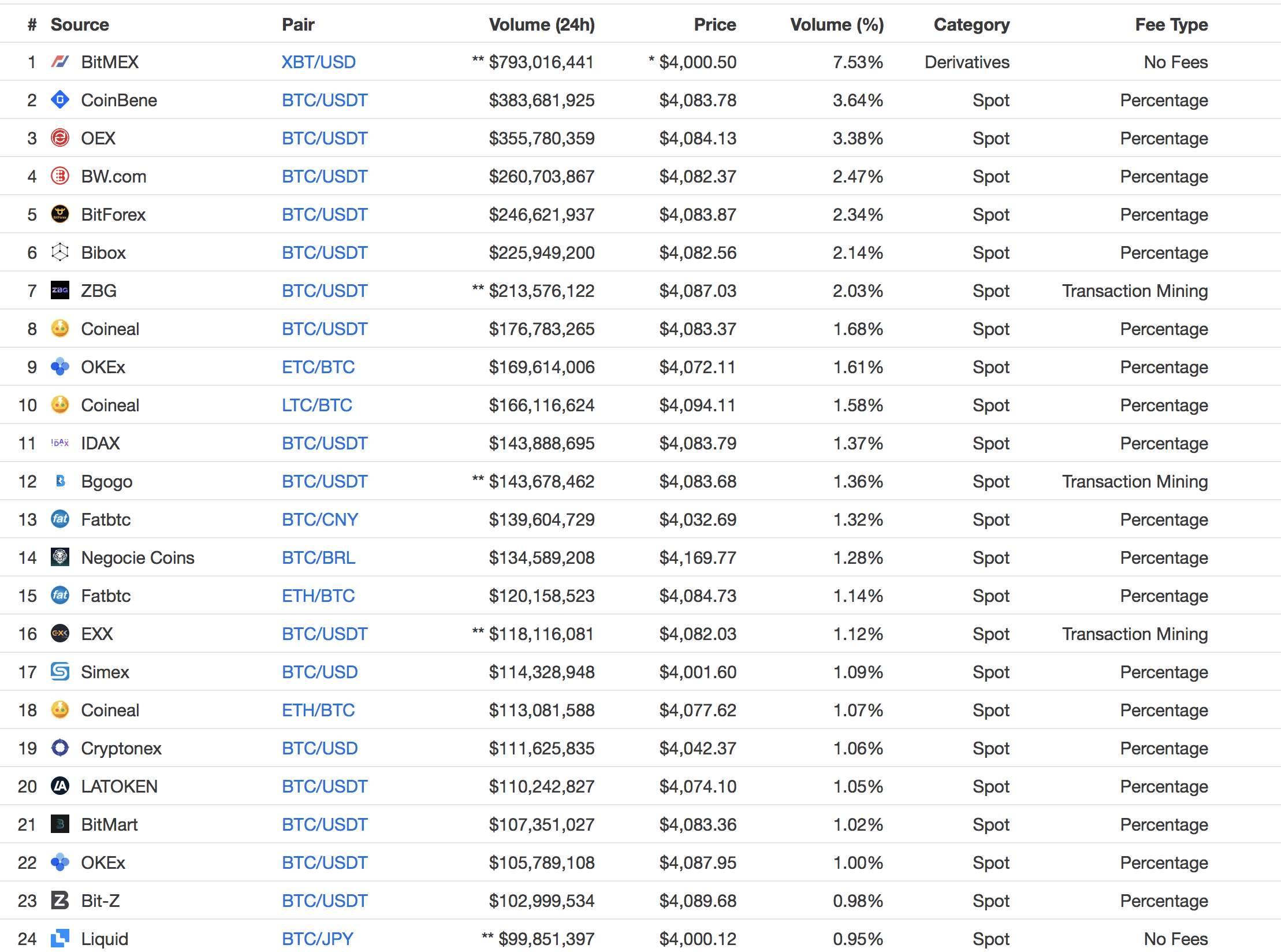Click the Negocie Coins logo icon
The image size is (1281, 952).
click(60, 557)
